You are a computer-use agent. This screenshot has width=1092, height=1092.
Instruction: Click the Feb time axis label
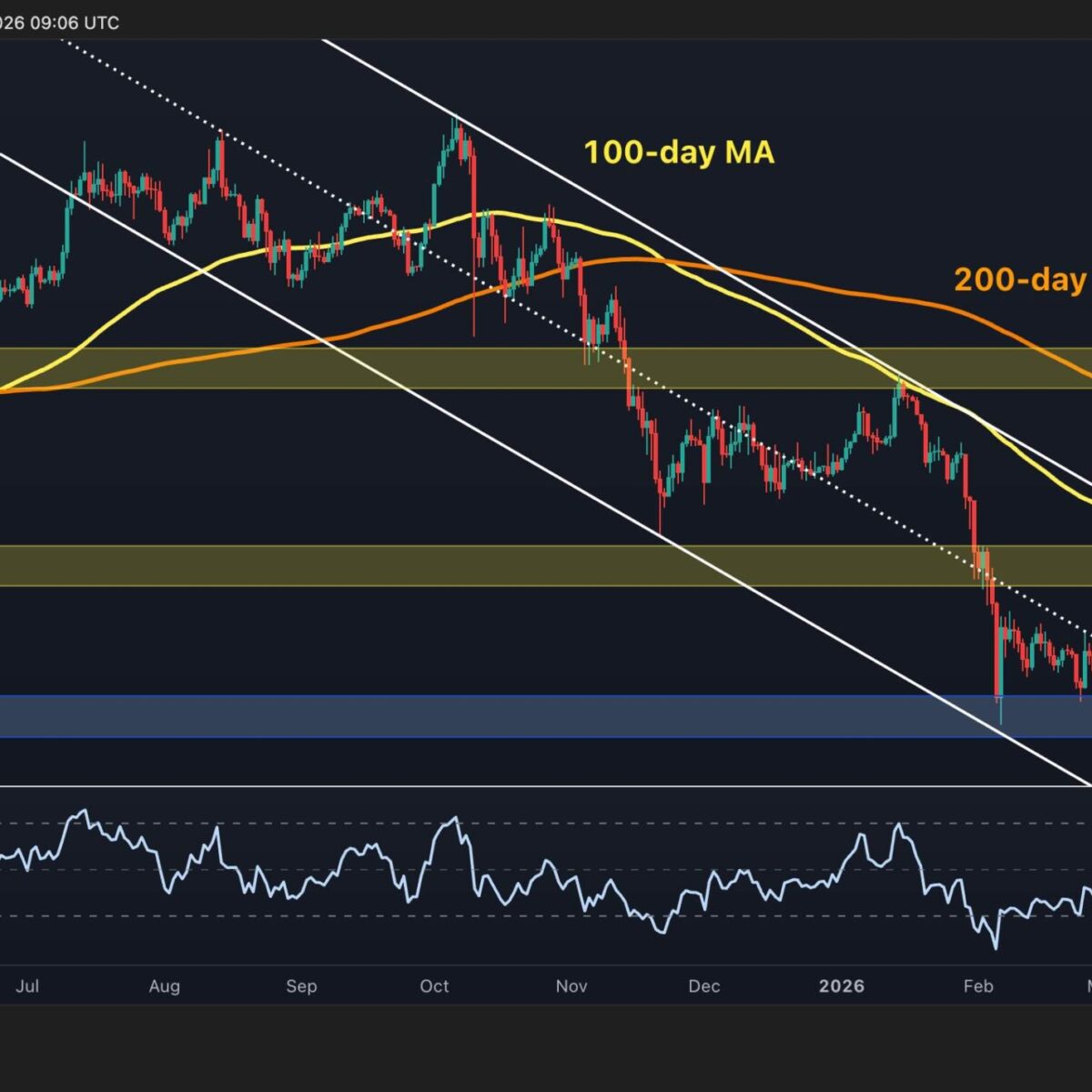tap(978, 986)
